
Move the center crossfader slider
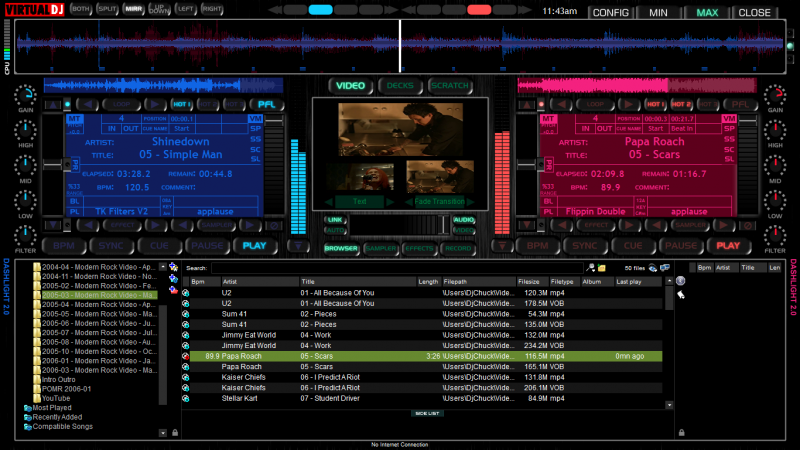(443, 225)
